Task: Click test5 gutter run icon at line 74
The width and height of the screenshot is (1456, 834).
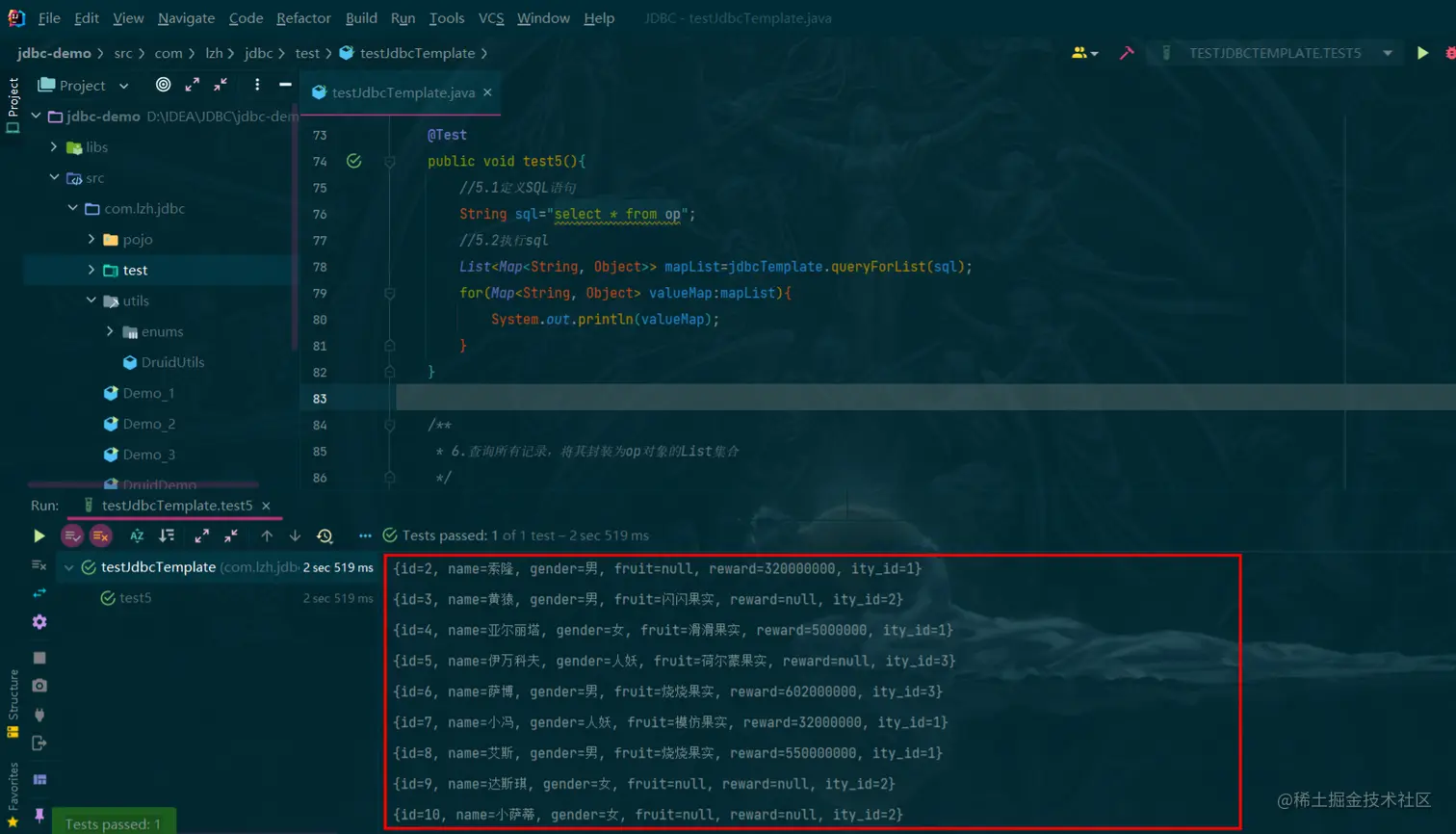Action: pyautogui.click(x=354, y=161)
